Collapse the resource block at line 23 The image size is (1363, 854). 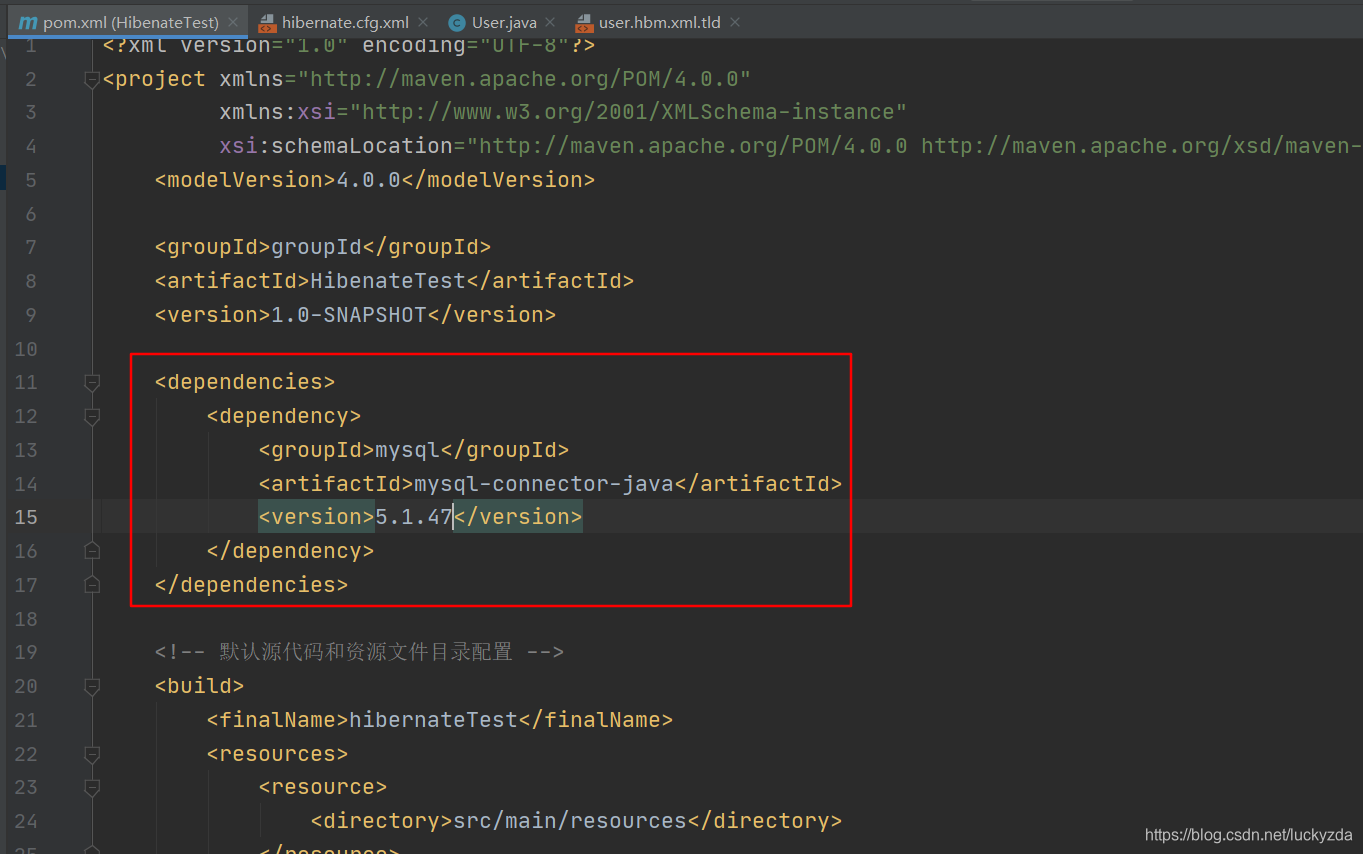92,788
